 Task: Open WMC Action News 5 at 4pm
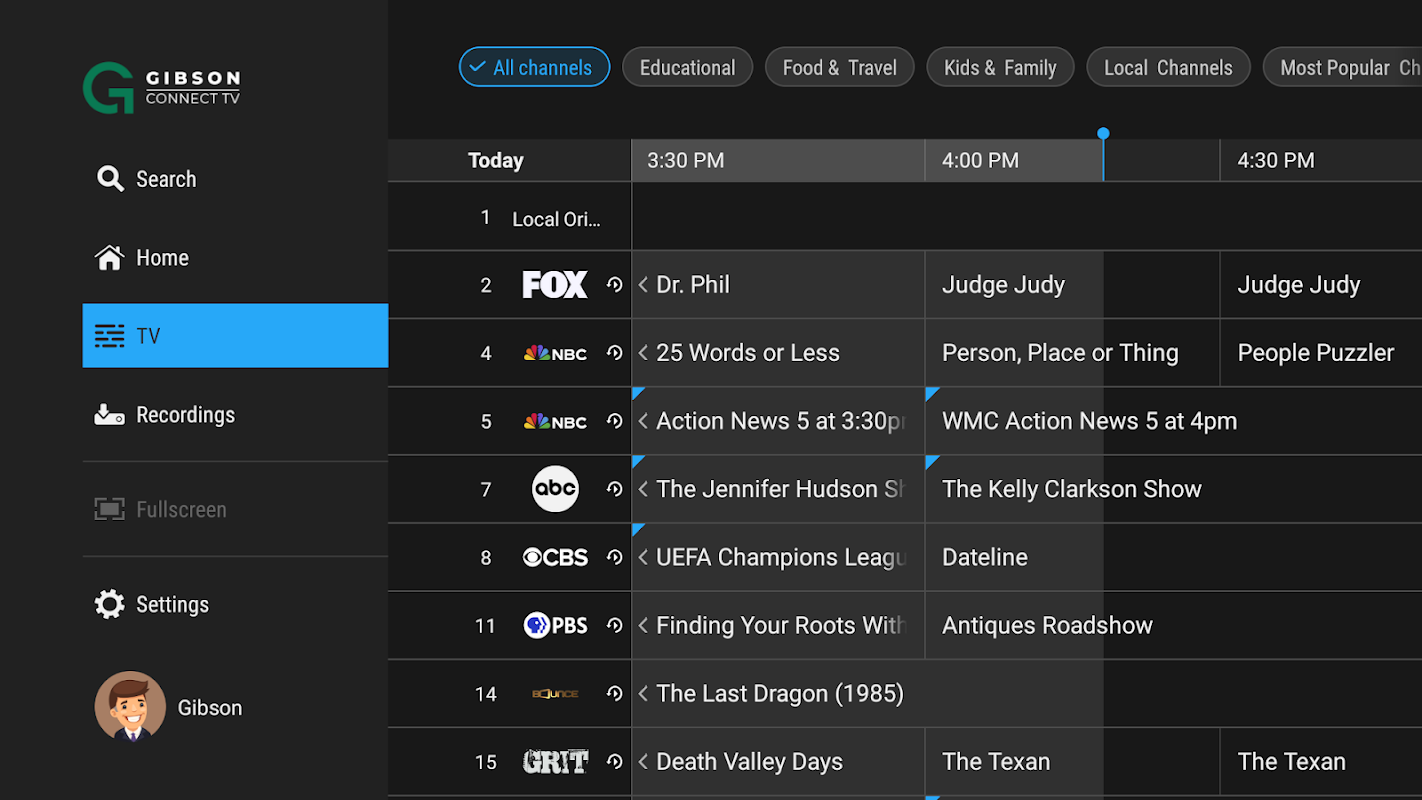point(1174,421)
